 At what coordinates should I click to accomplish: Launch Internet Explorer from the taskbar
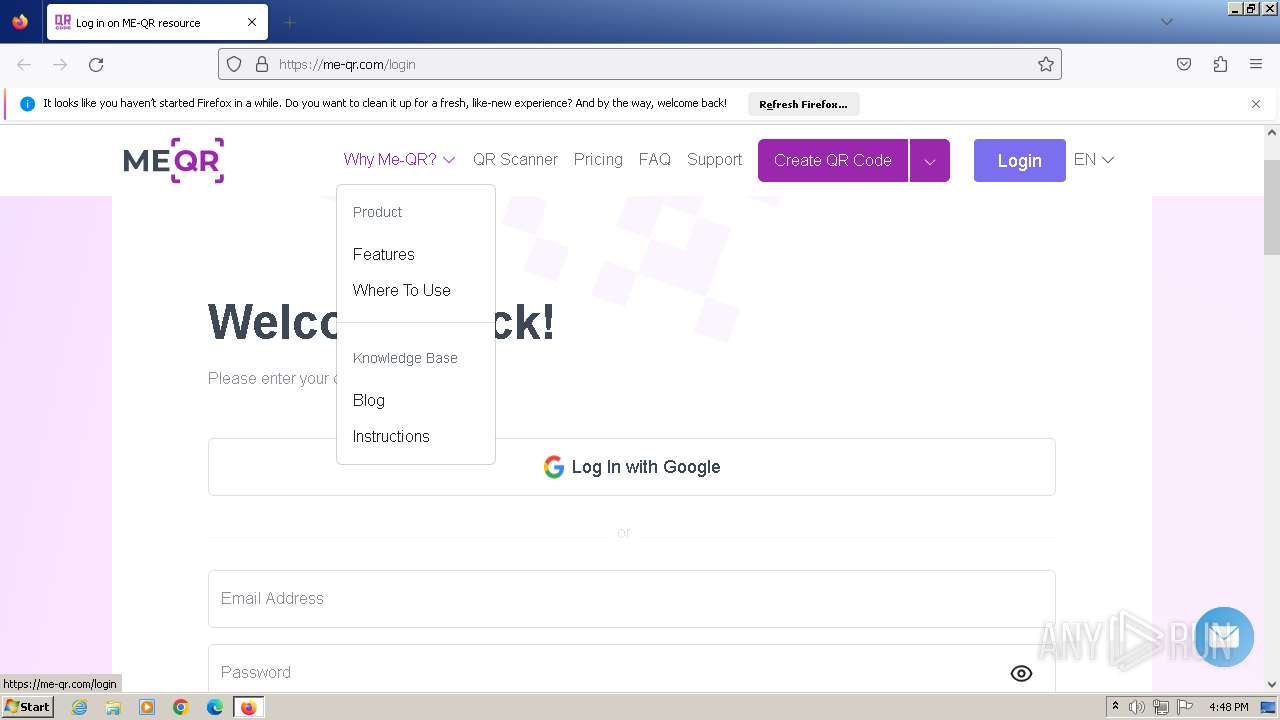click(79, 707)
